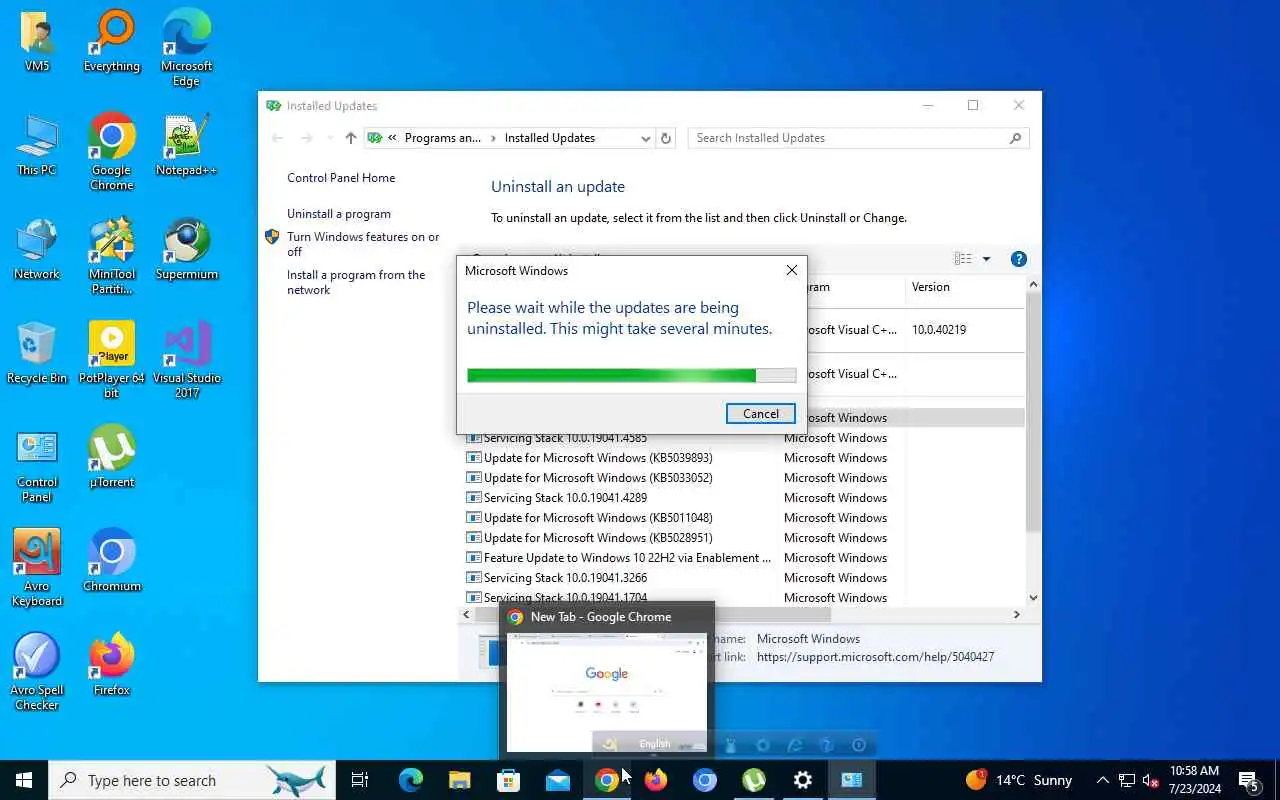1280x800 pixels.
Task: Click the Control Panel taskbar button
Action: click(x=852, y=780)
